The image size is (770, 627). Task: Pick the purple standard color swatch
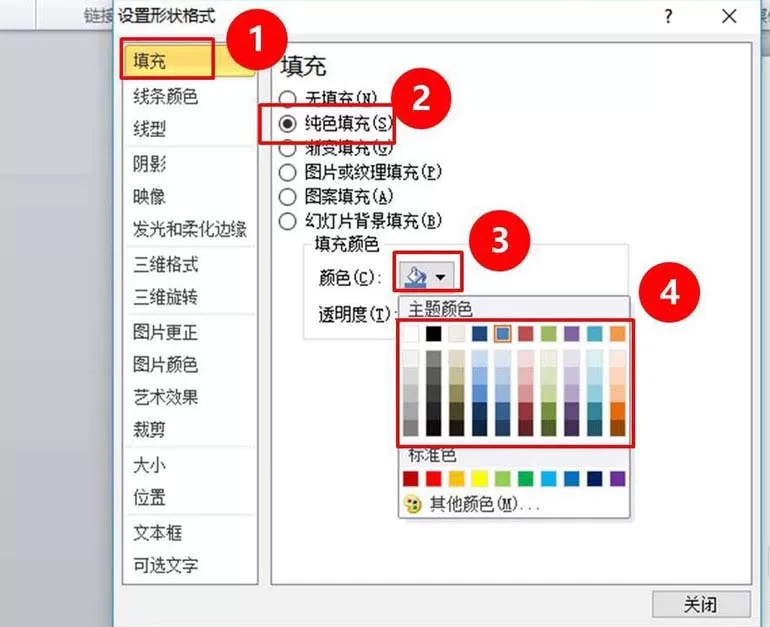(618, 478)
